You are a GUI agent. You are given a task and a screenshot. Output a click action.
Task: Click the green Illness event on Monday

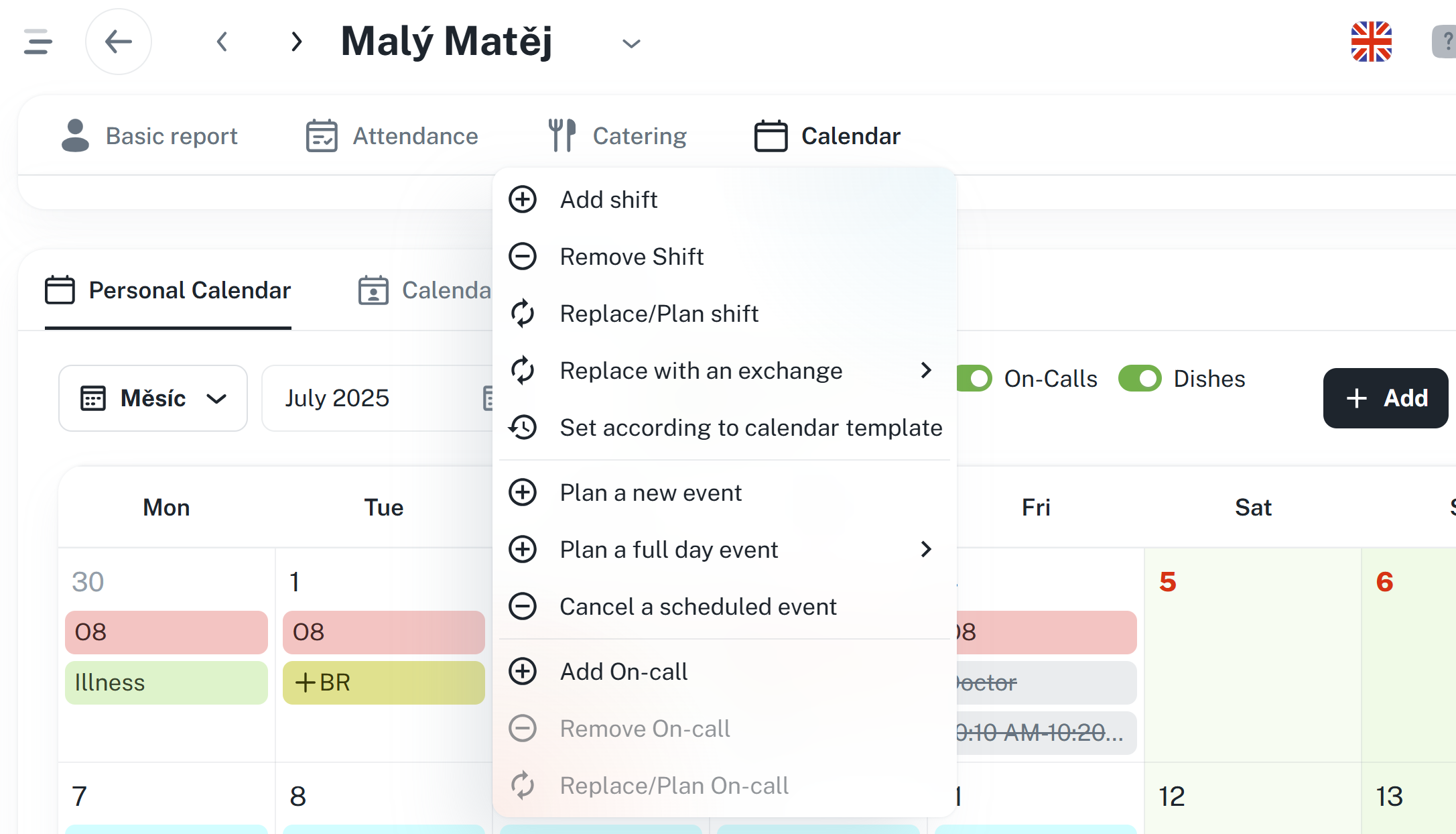pos(166,682)
